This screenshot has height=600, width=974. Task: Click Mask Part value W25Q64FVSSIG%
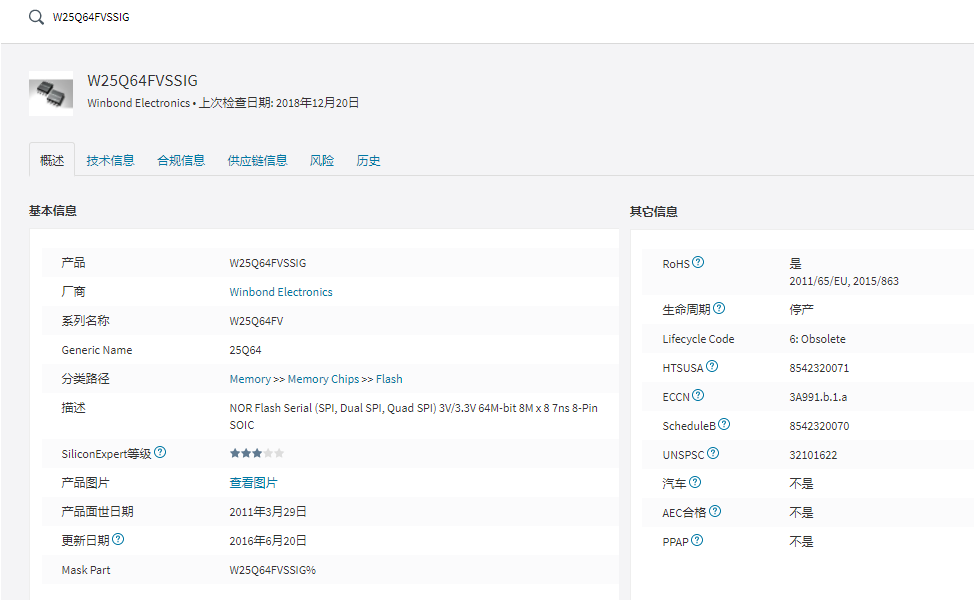coord(272,570)
